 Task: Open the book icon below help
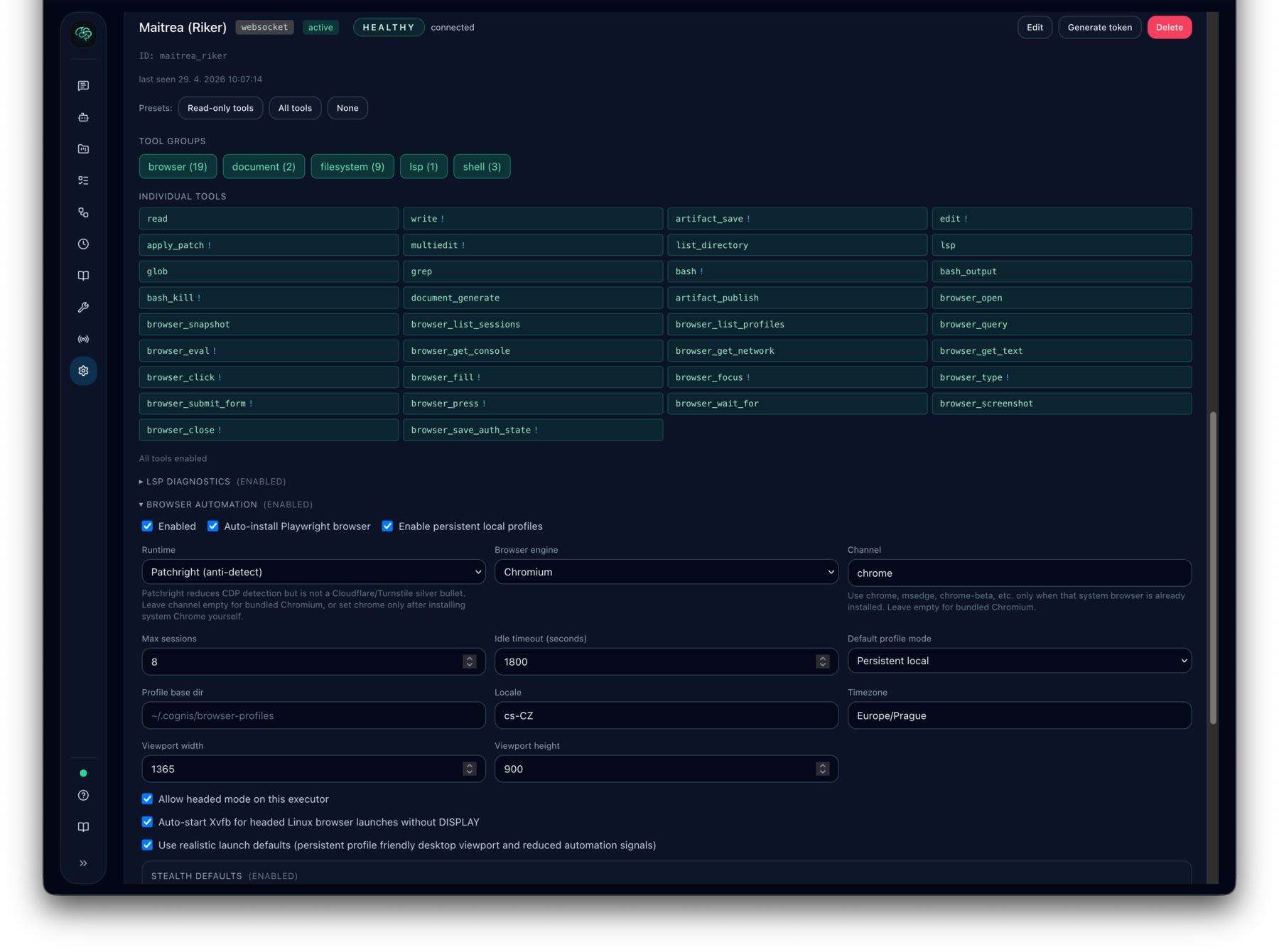coord(83,827)
